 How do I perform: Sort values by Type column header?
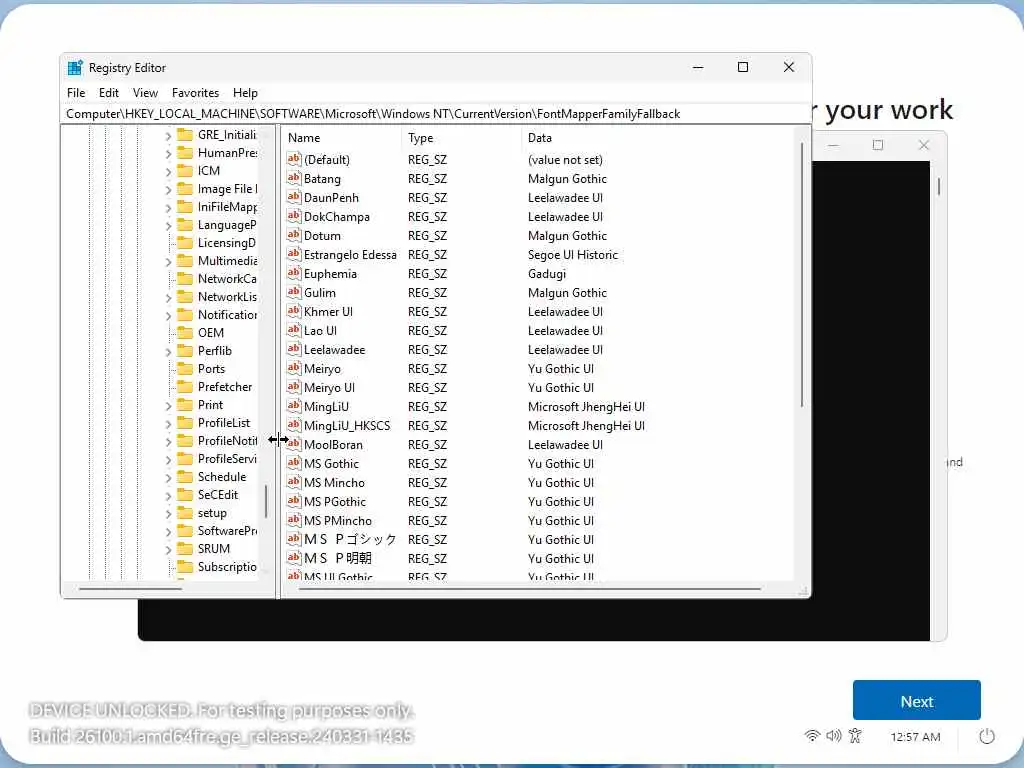click(462, 138)
